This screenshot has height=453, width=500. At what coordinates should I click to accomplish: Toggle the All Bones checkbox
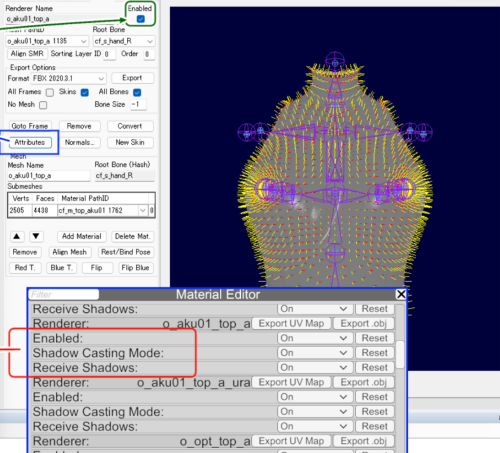137,92
